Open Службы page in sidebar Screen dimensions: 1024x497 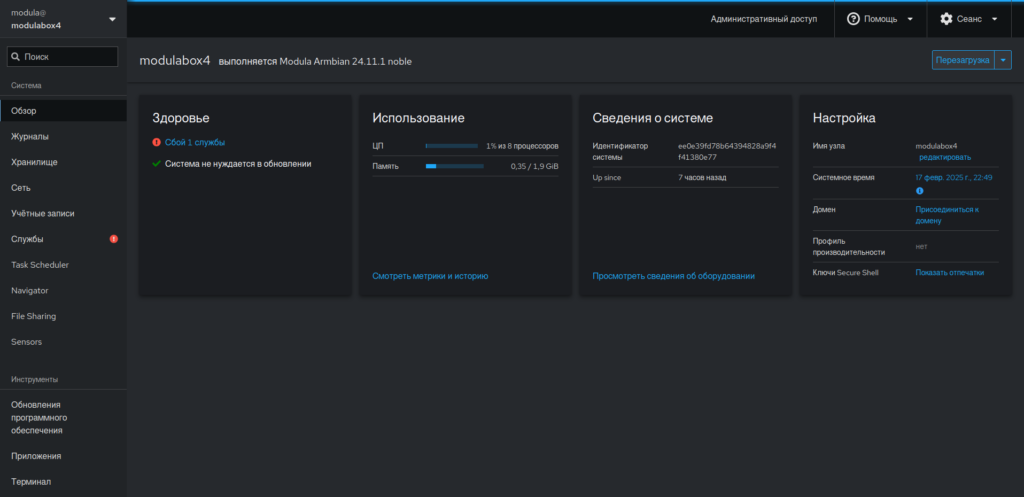point(63,239)
